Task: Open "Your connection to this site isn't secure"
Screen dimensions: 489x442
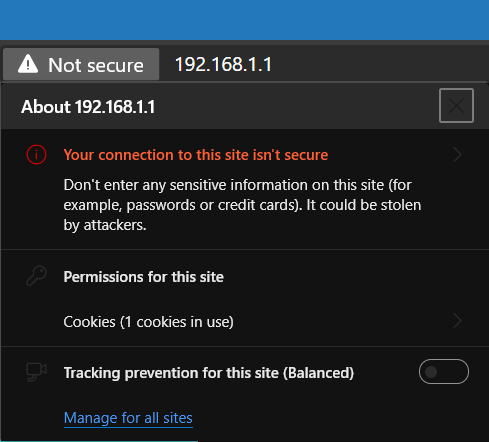Action: pos(243,155)
